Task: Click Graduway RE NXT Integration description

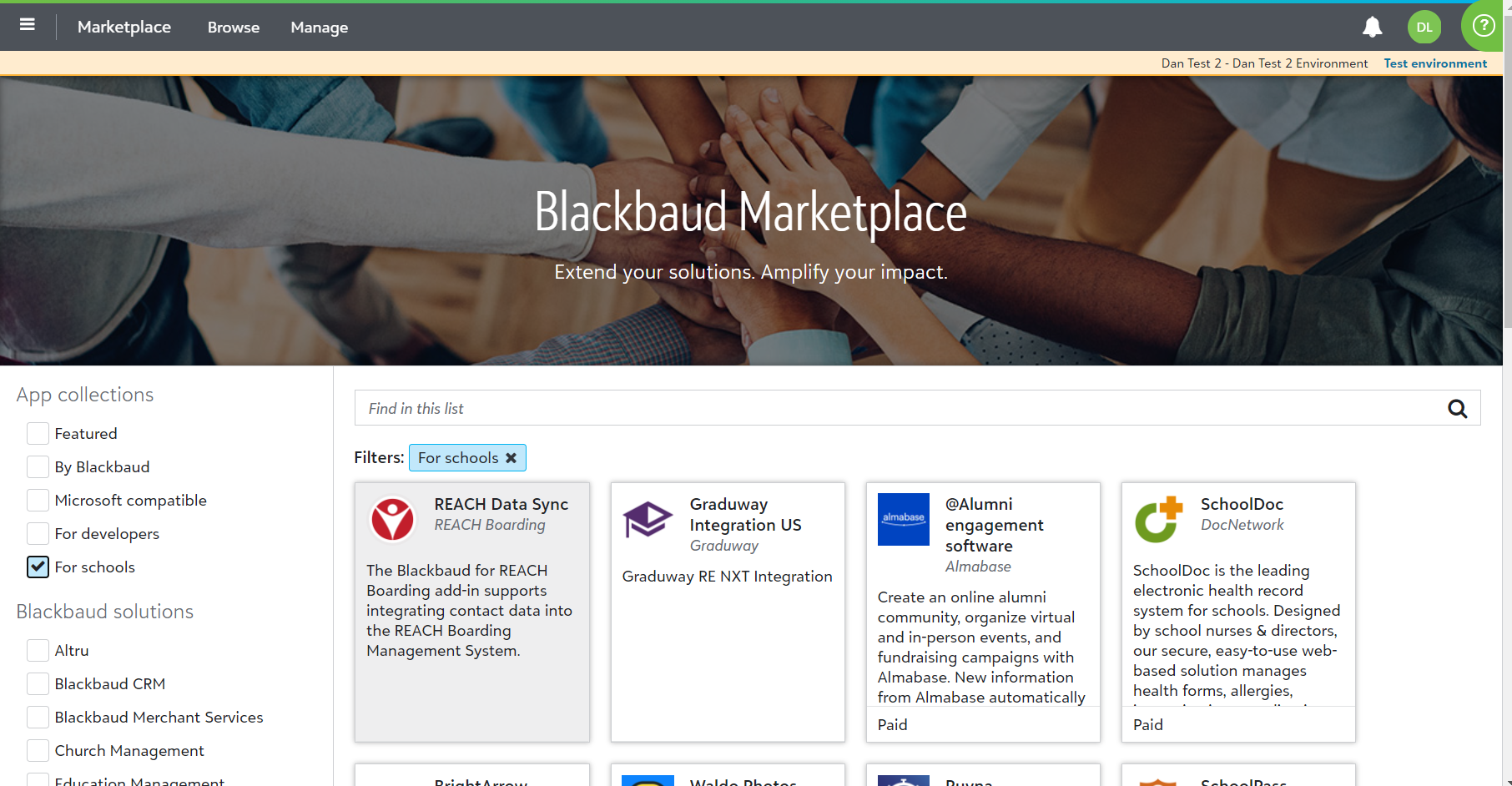Action: (x=727, y=577)
